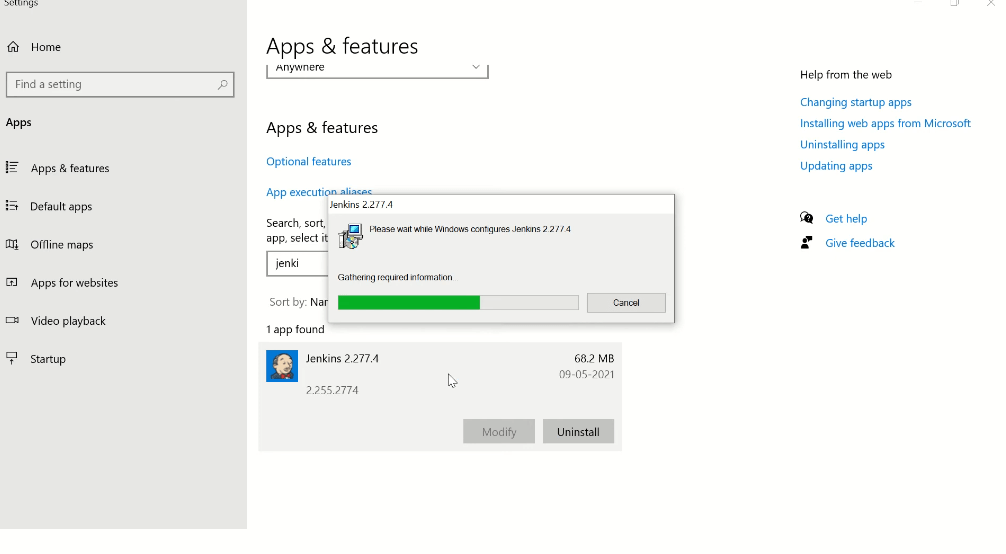
Task: Click the Apps for websites icon
Action: tap(12, 282)
